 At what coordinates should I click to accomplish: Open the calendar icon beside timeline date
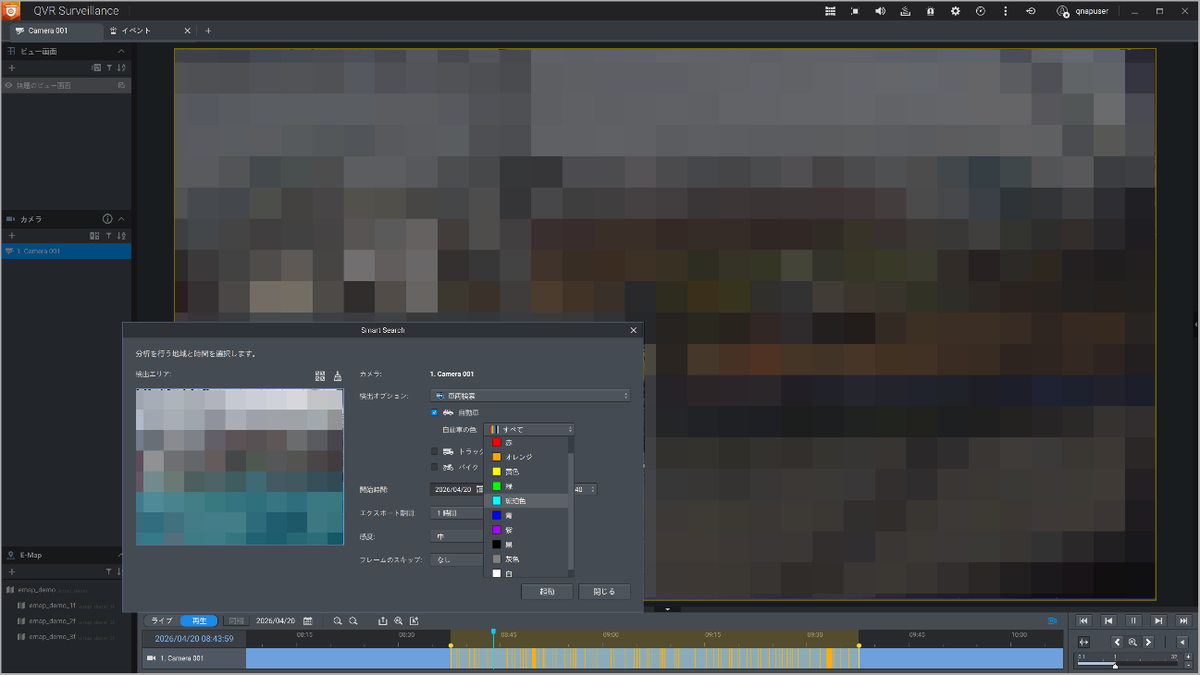[x=307, y=621]
